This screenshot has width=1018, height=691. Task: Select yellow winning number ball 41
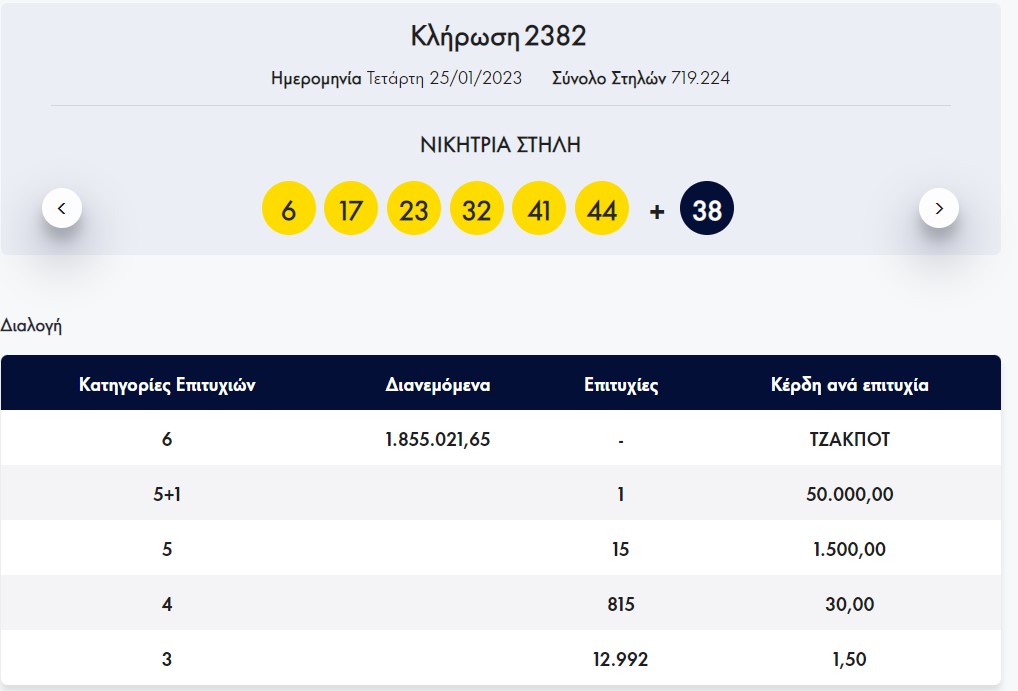pos(539,208)
